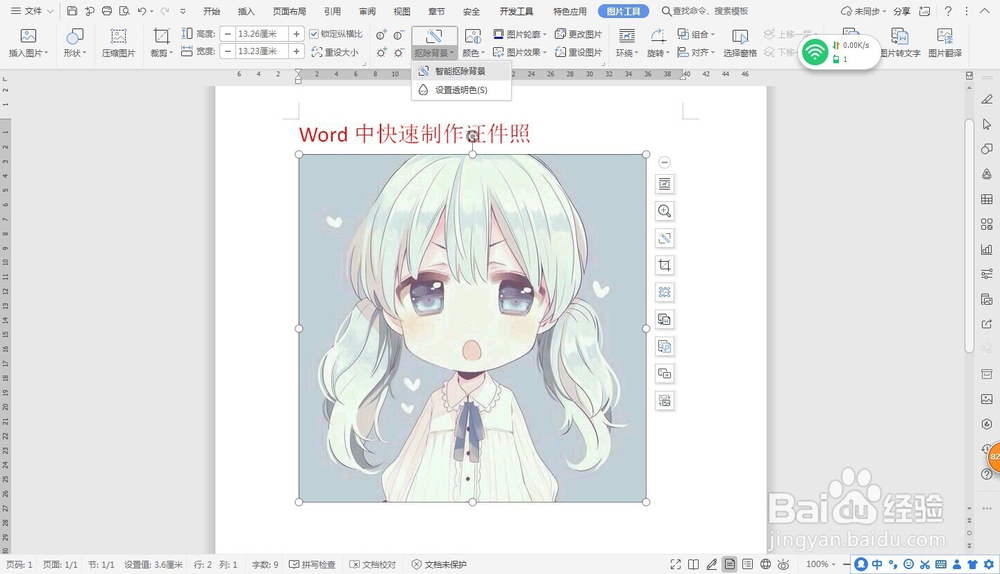Open the 插入 Insert tab
This screenshot has width=1000, height=574.
(246, 11)
